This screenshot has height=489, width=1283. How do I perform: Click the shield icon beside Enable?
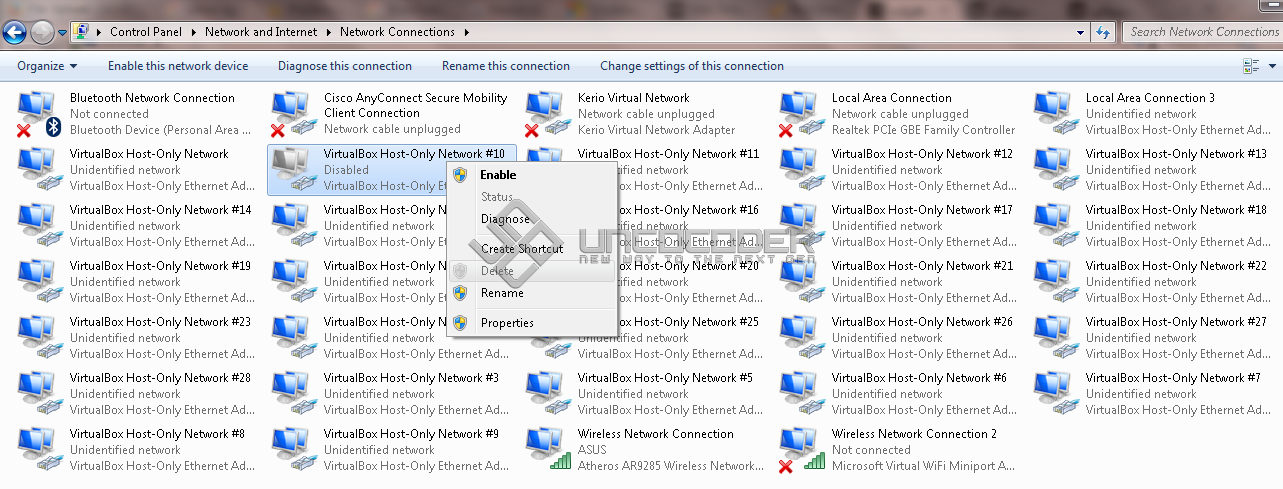point(460,175)
